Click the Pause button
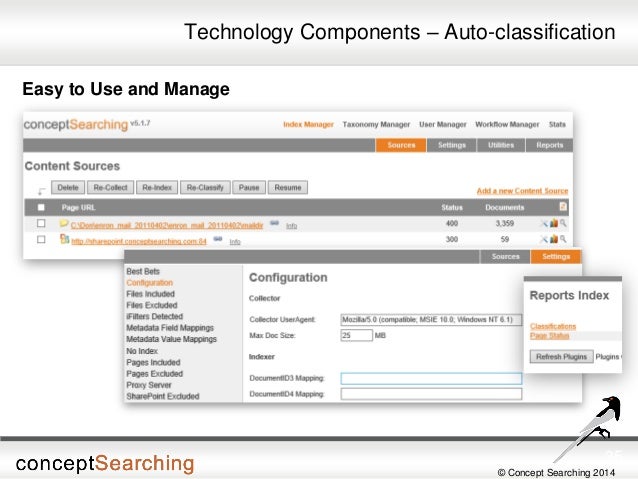This screenshot has height=479, width=638. click(249, 188)
